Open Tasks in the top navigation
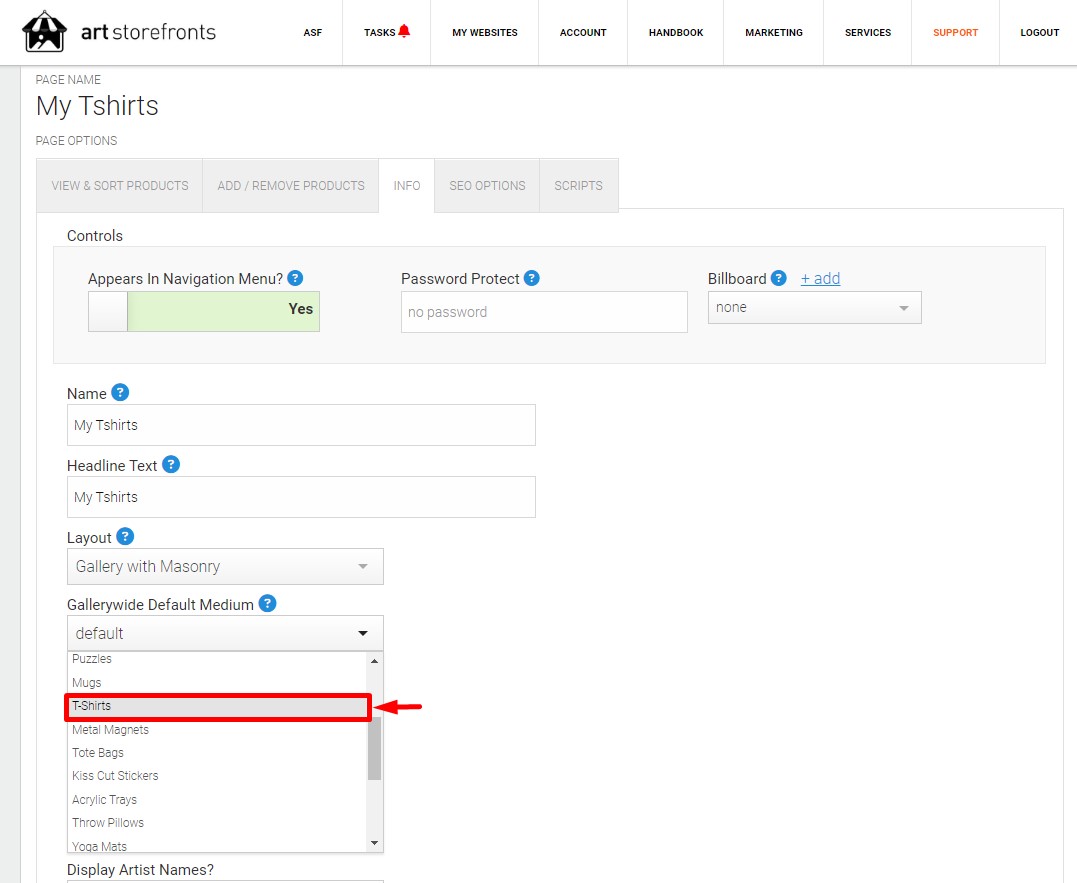 tap(379, 32)
